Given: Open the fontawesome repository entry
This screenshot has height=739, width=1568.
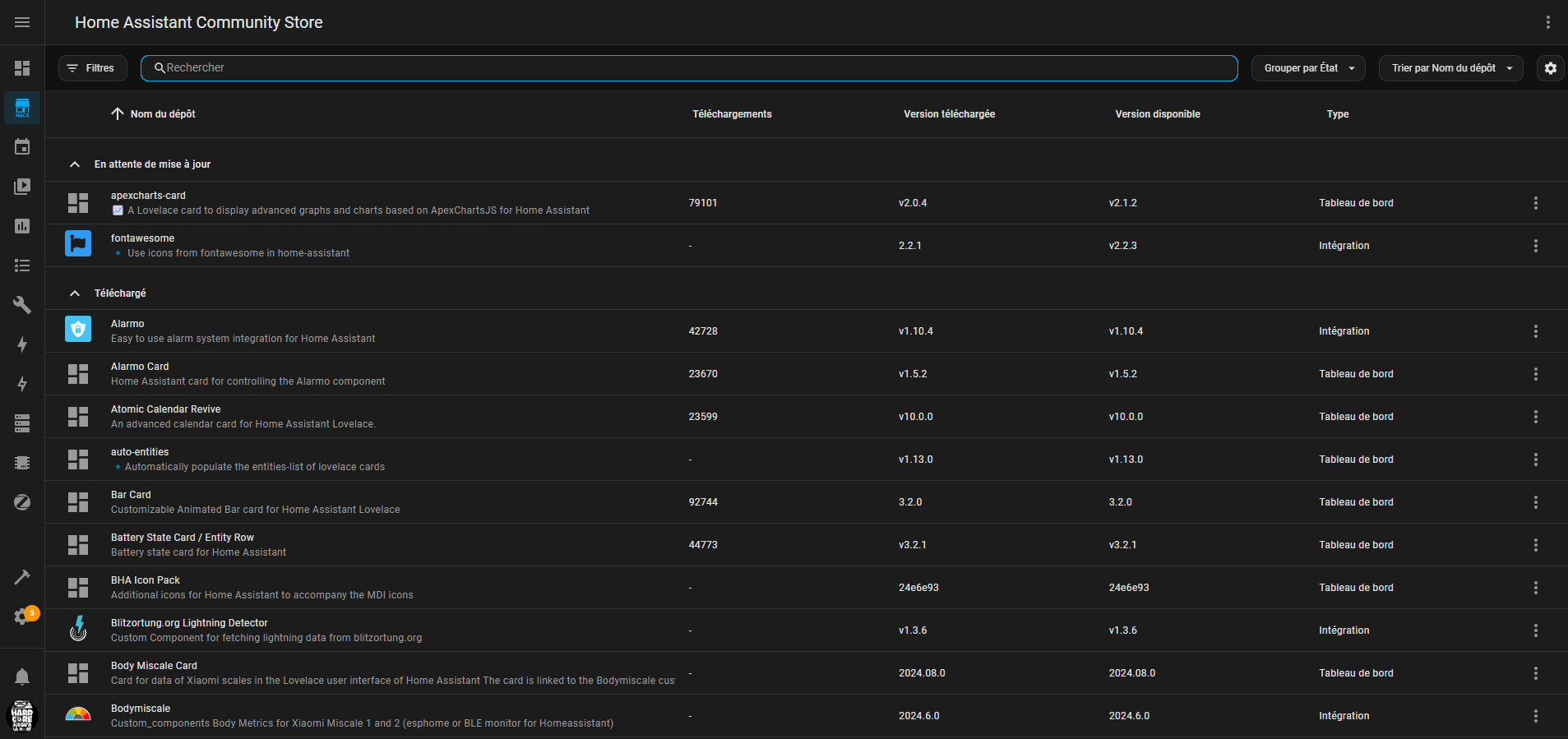Looking at the screenshot, I should [143, 238].
